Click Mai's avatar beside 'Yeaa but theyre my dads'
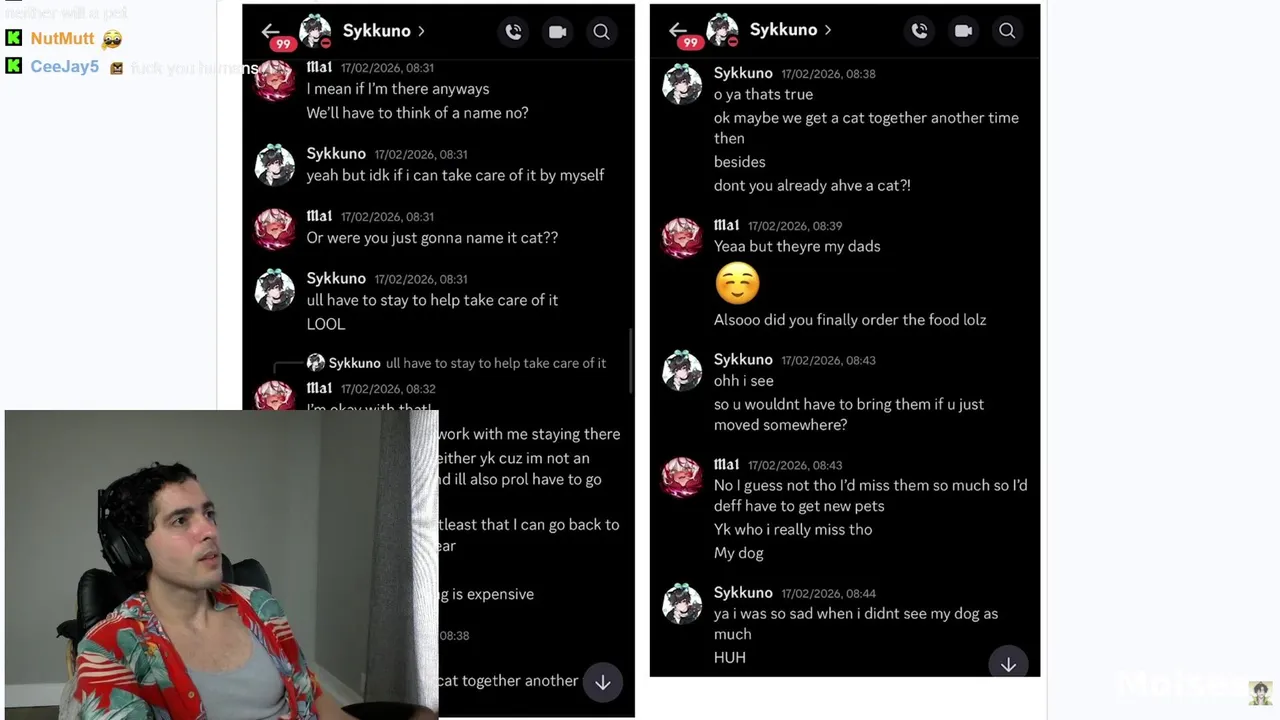The image size is (1280, 720). pos(682,238)
